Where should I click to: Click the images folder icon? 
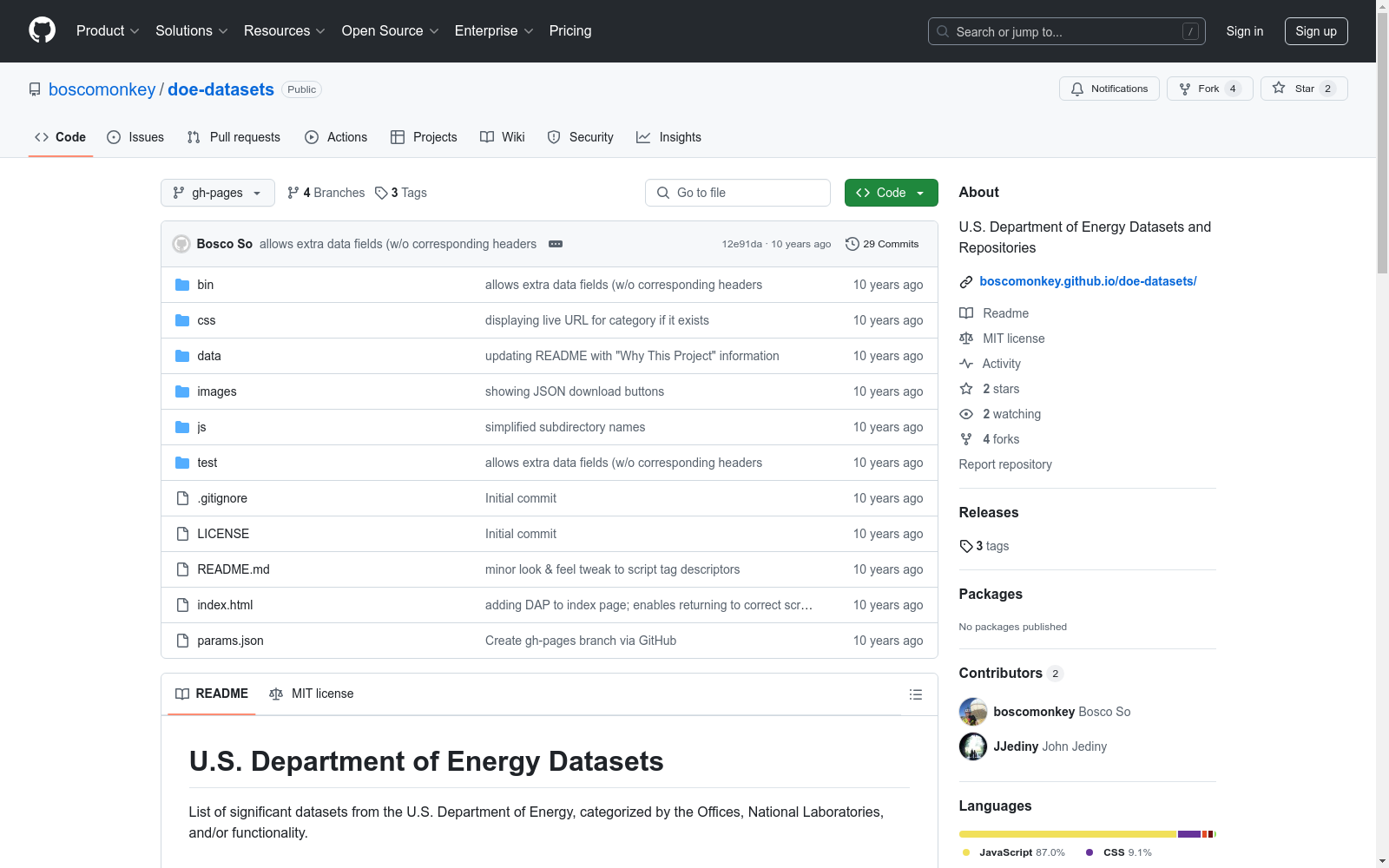pyautogui.click(x=182, y=391)
